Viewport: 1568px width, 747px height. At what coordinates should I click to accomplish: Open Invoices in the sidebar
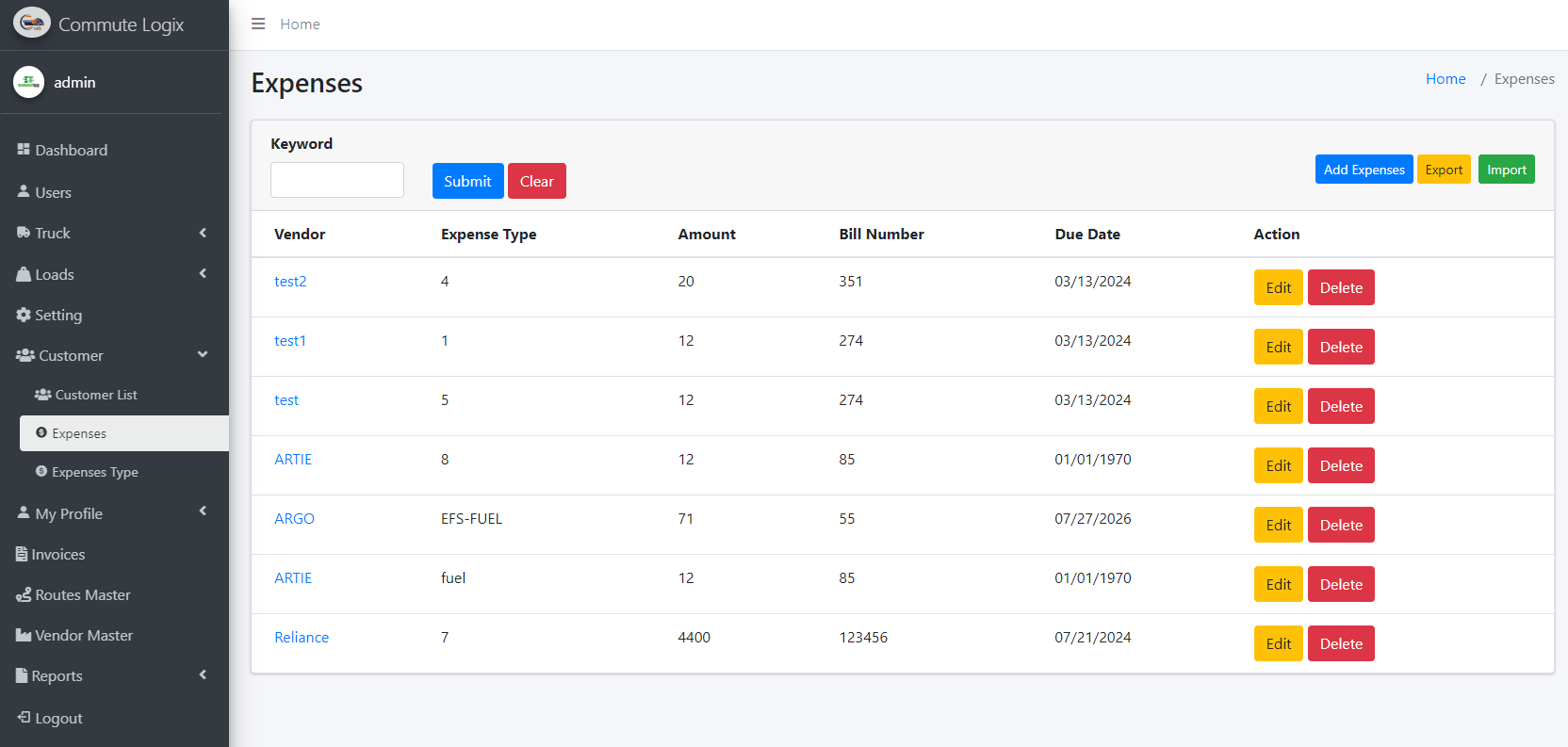pos(57,554)
